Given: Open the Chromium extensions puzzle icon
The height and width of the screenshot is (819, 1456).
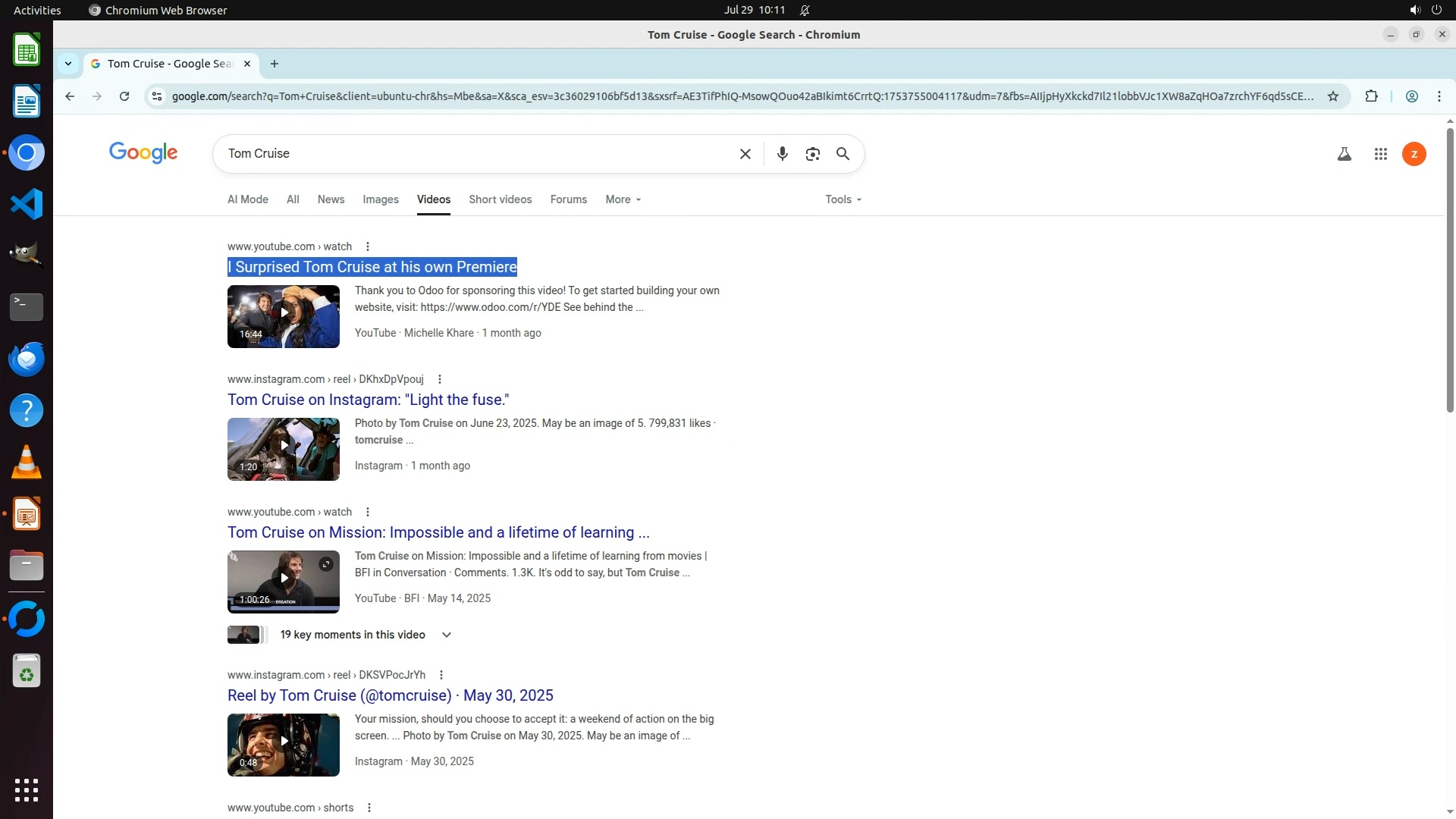Looking at the screenshot, I should (x=1371, y=96).
